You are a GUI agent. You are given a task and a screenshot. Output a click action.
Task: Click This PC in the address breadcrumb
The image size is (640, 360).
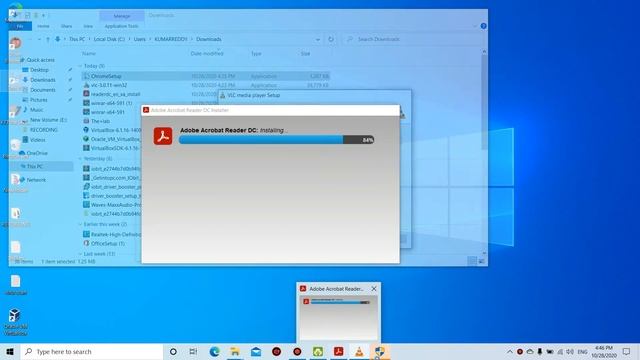(77, 39)
